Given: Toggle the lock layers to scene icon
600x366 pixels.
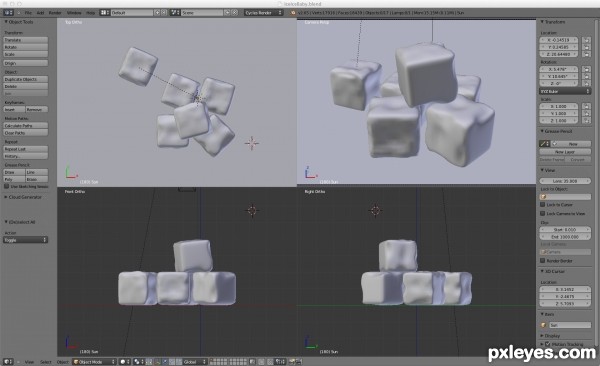Looking at the screenshot, I should (x=252, y=361).
